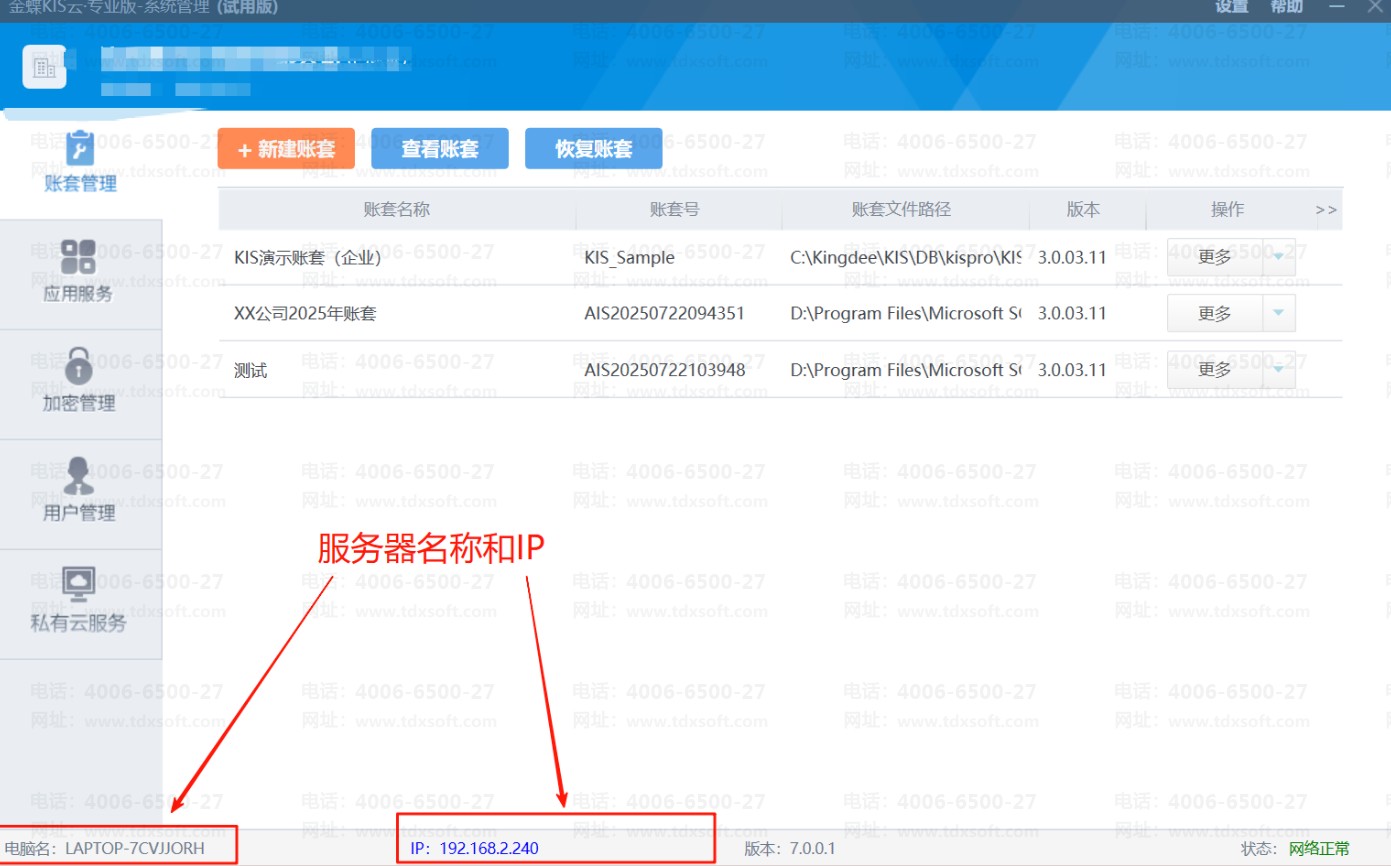Expand the dropdown arrow for KIS演示账套（企业）
The height and width of the screenshot is (866, 1391).
(1279, 257)
